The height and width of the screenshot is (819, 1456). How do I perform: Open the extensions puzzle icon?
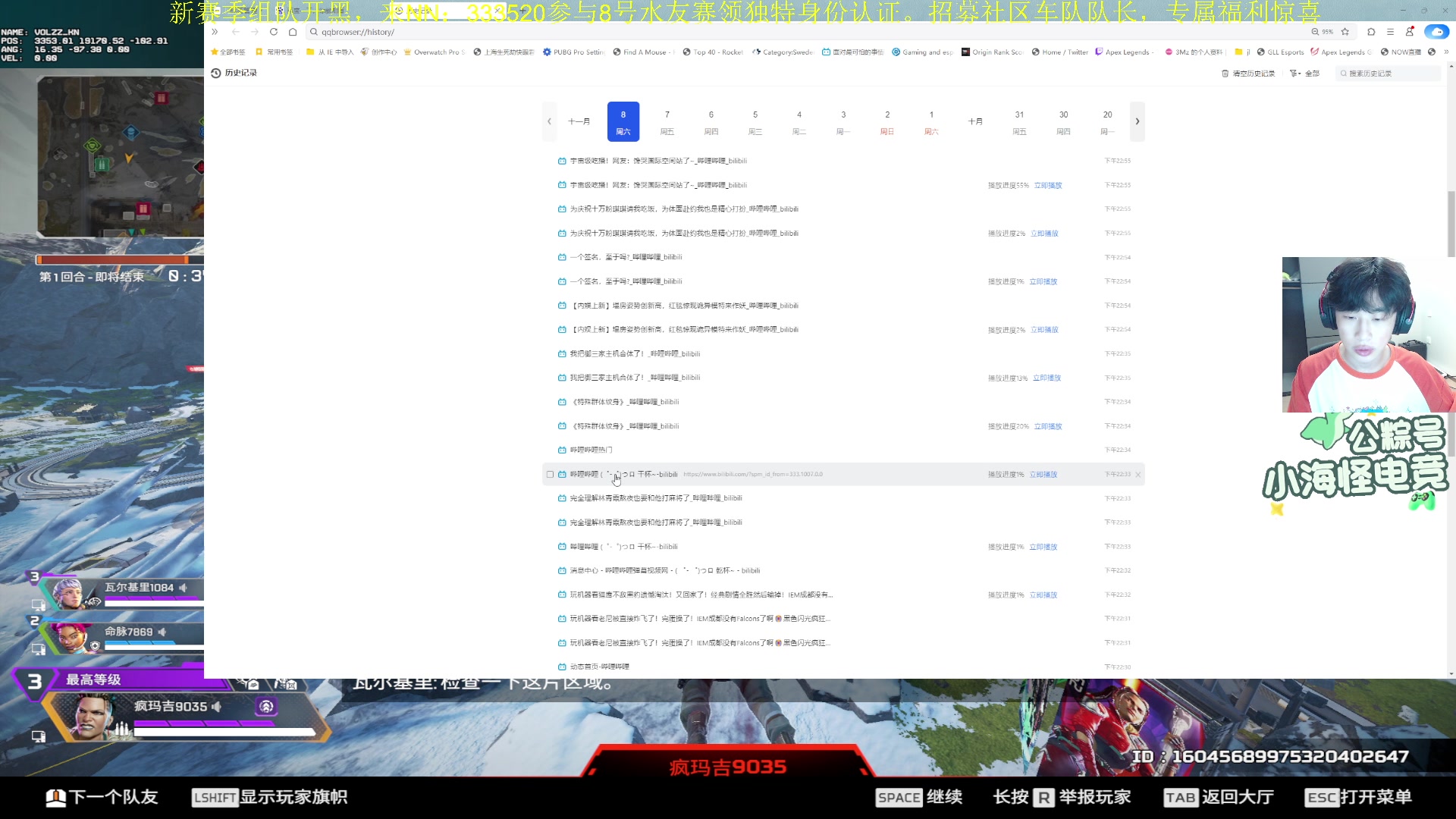tap(1371, 32)
